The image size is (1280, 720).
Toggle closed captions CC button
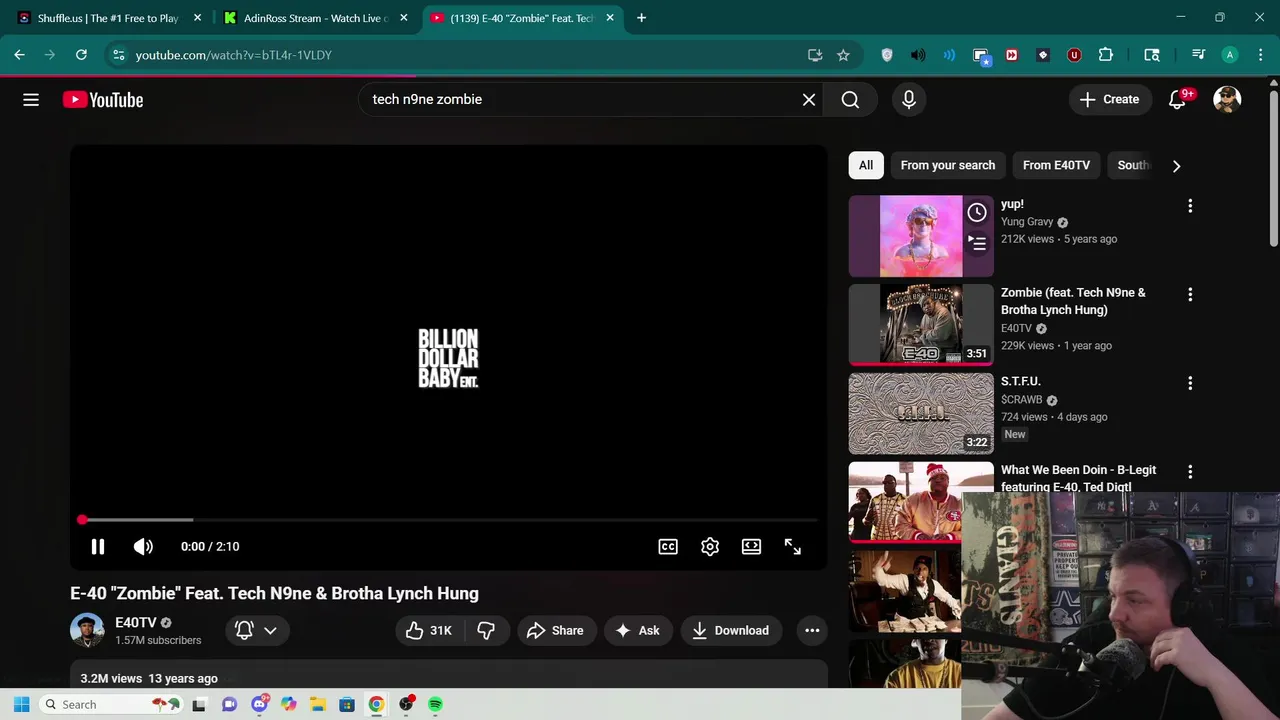(x=668, y=547)
